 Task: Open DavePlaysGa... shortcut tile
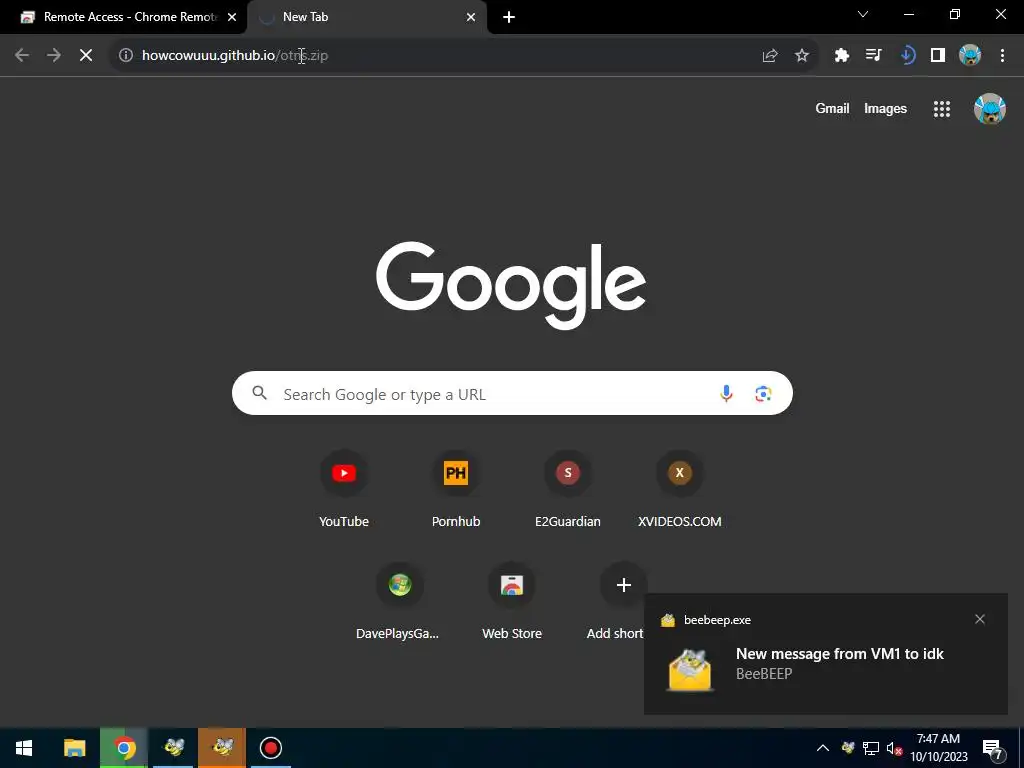pyautogui.click(x=398, y=601)
